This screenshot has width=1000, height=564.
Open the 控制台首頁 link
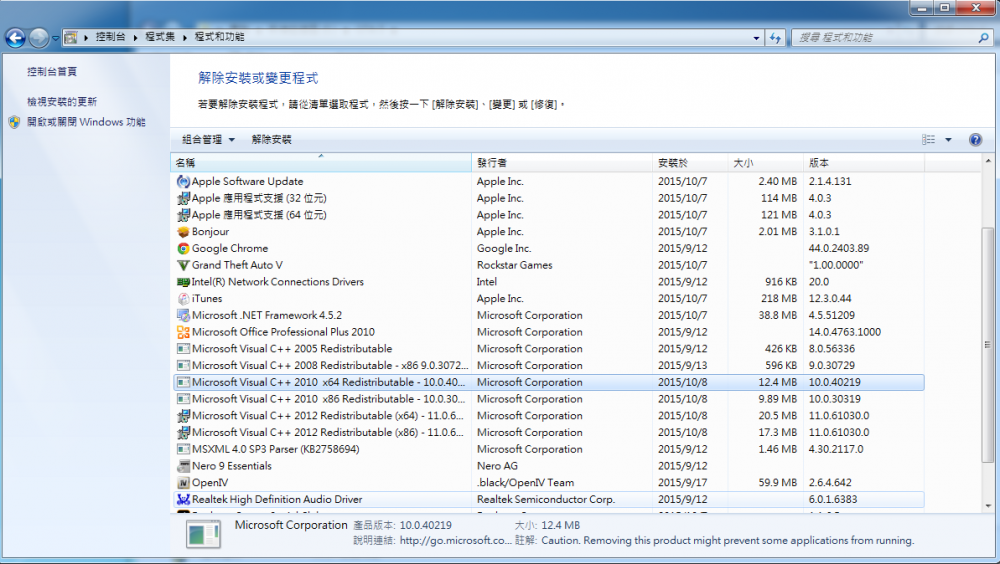click(52, 71)
